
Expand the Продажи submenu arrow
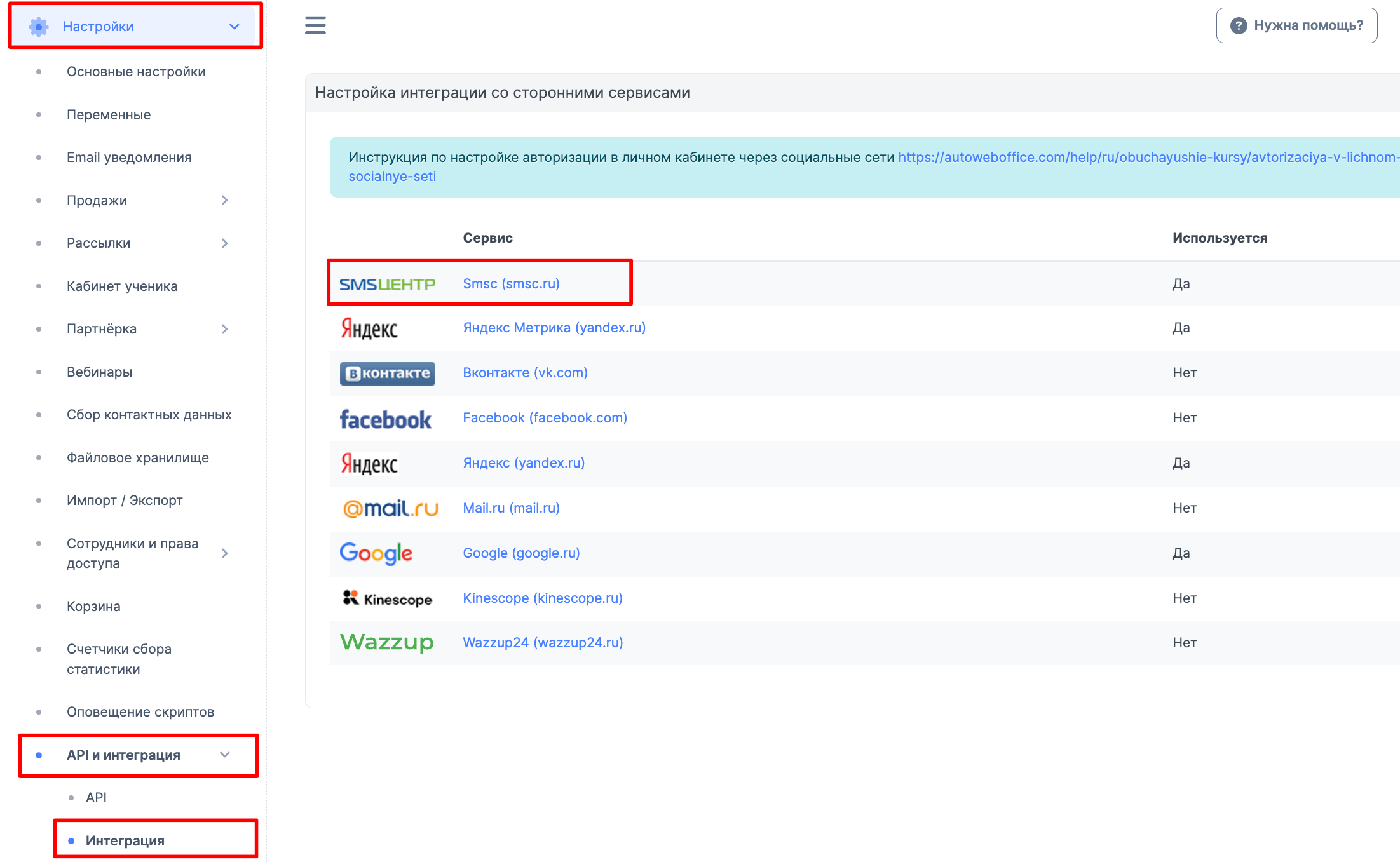[x=224, y=201]
